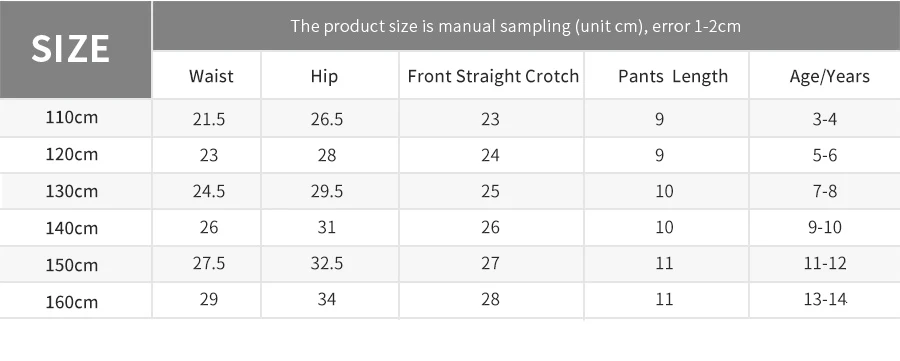
Task: Click the waist value 21.5 cell
Action: coord(207,118)
